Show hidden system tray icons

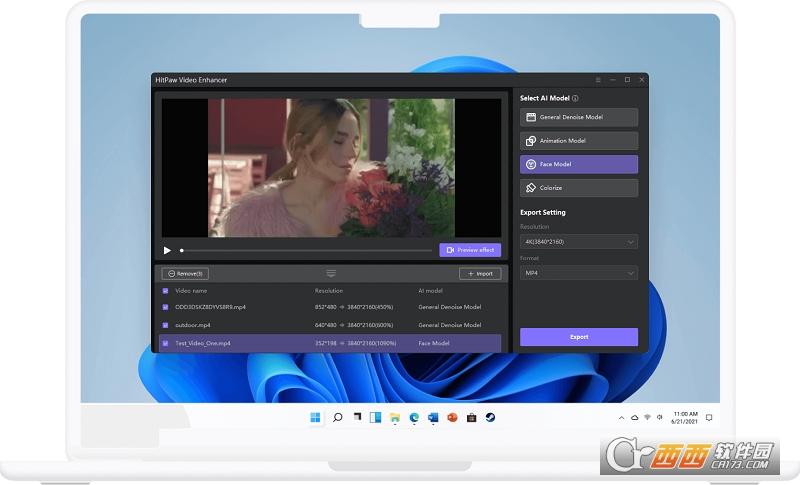(621, 418)
